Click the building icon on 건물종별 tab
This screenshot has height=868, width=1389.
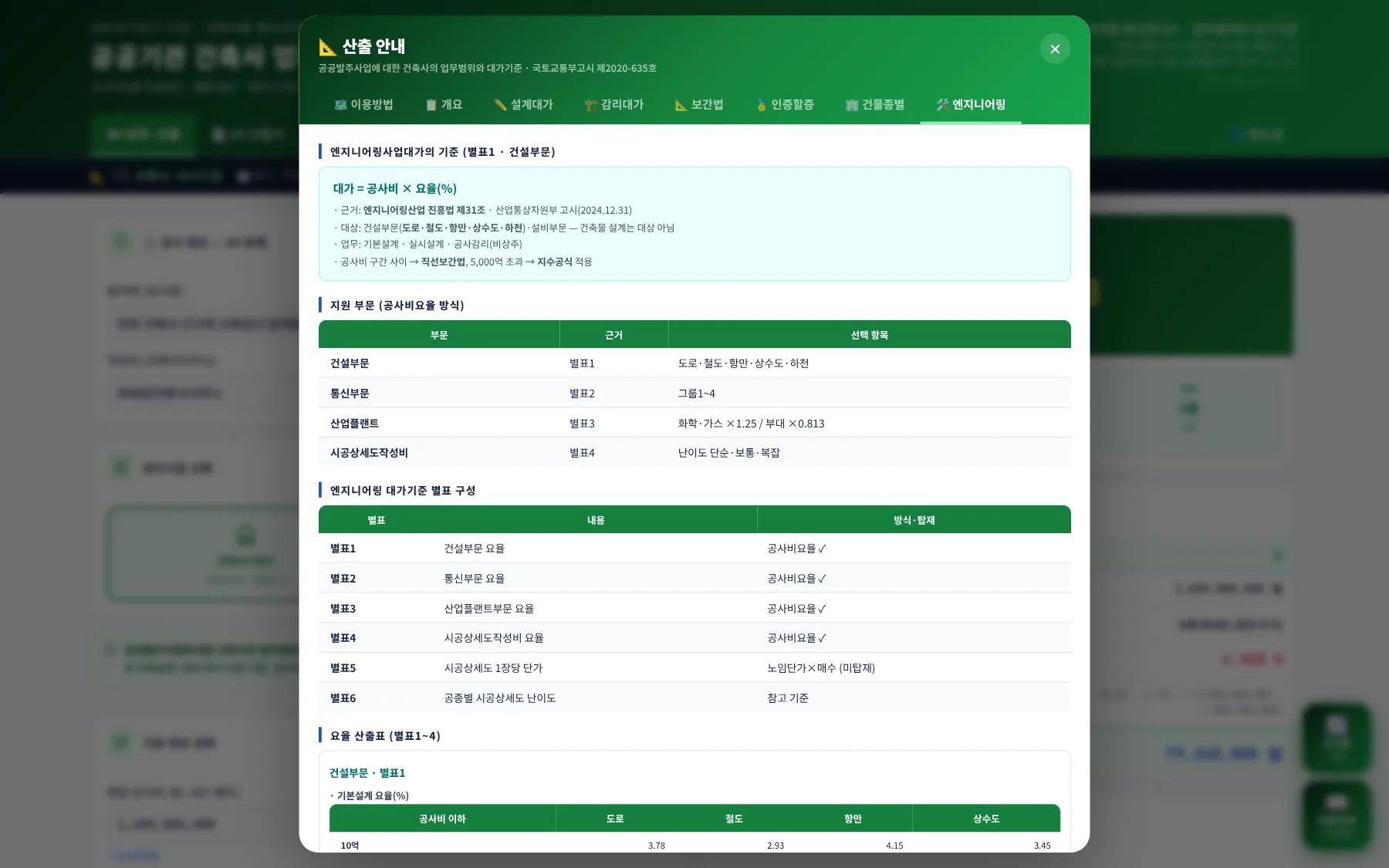852,104
